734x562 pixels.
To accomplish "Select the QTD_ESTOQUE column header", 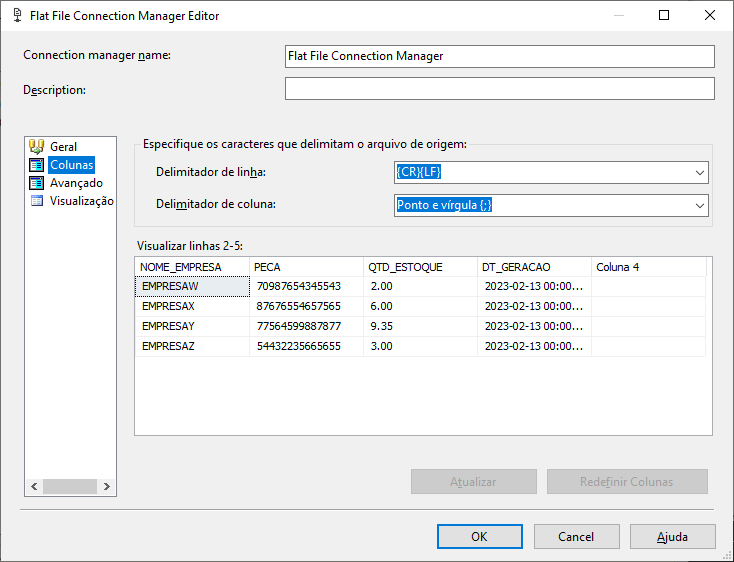I will pos(420,267).
